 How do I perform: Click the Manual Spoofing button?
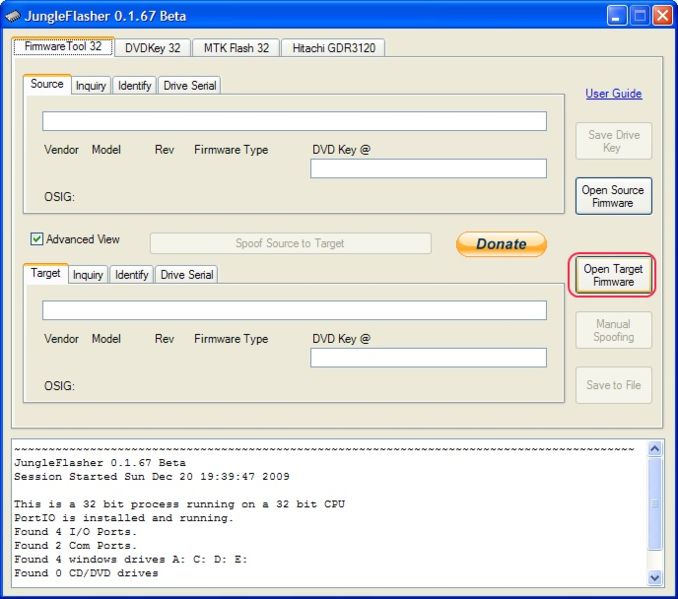pyautogui.click(x=613, y=330)
